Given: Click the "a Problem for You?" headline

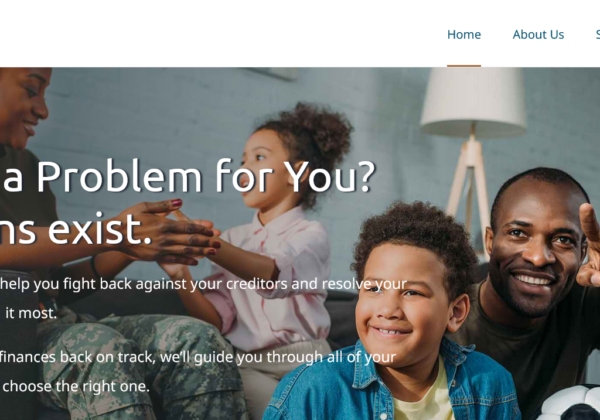Looking at the screenshot, I should 188,176.
